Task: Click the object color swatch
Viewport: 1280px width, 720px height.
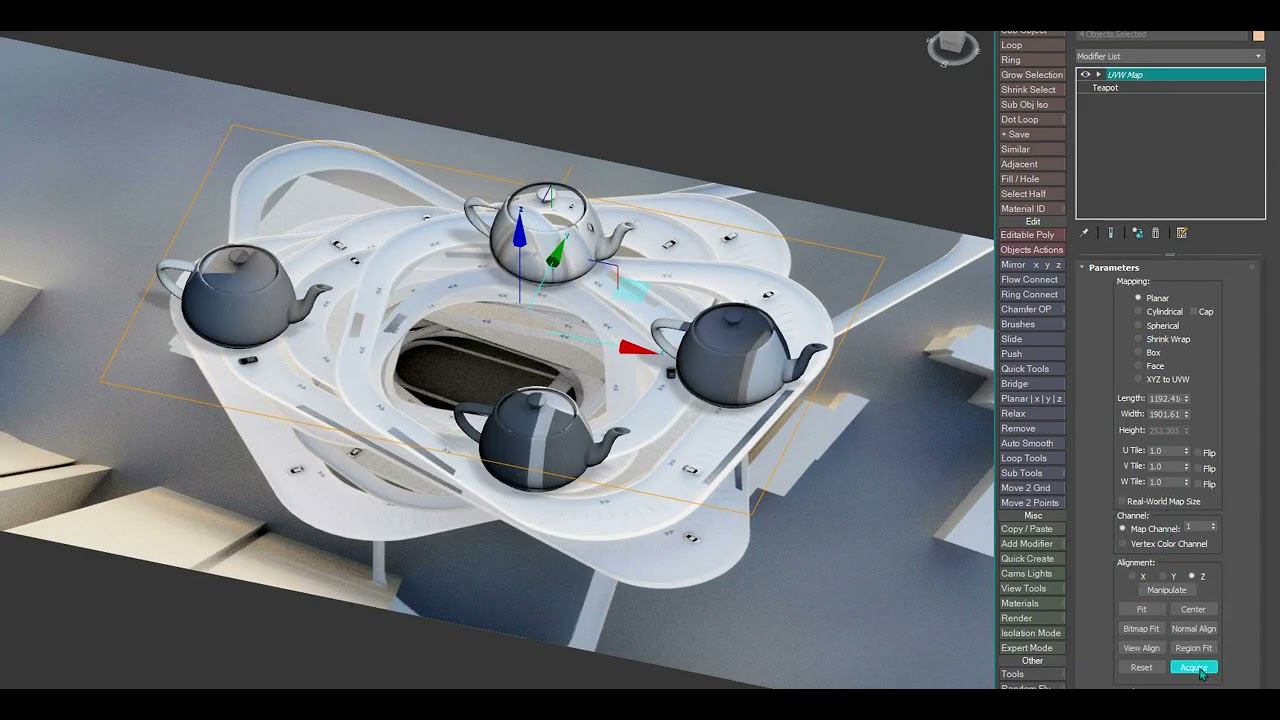Action: (1259, 35)
